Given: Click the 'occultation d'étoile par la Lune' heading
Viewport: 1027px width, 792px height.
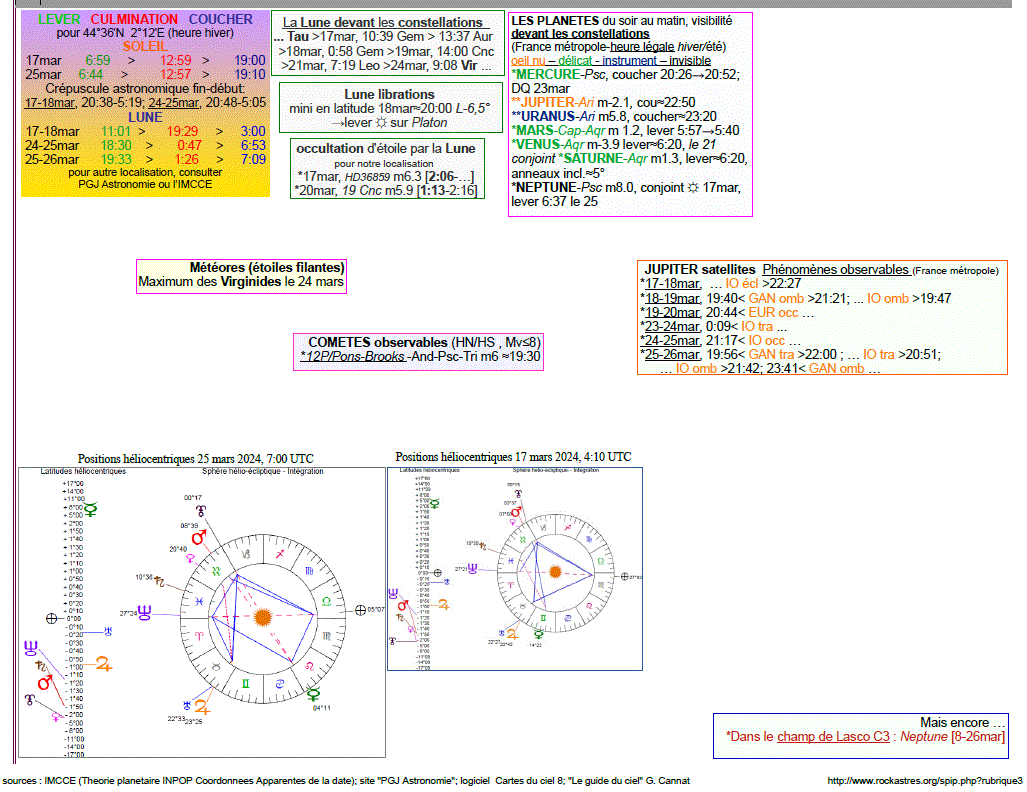Looking at the screenshot, I should click(386, 149).
